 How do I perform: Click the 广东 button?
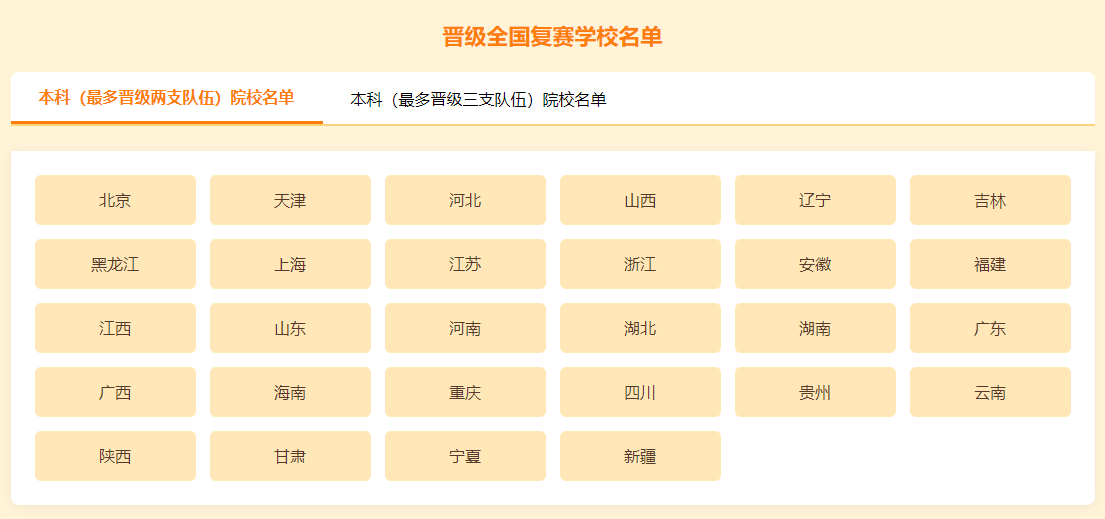click(x=990, y=328)
